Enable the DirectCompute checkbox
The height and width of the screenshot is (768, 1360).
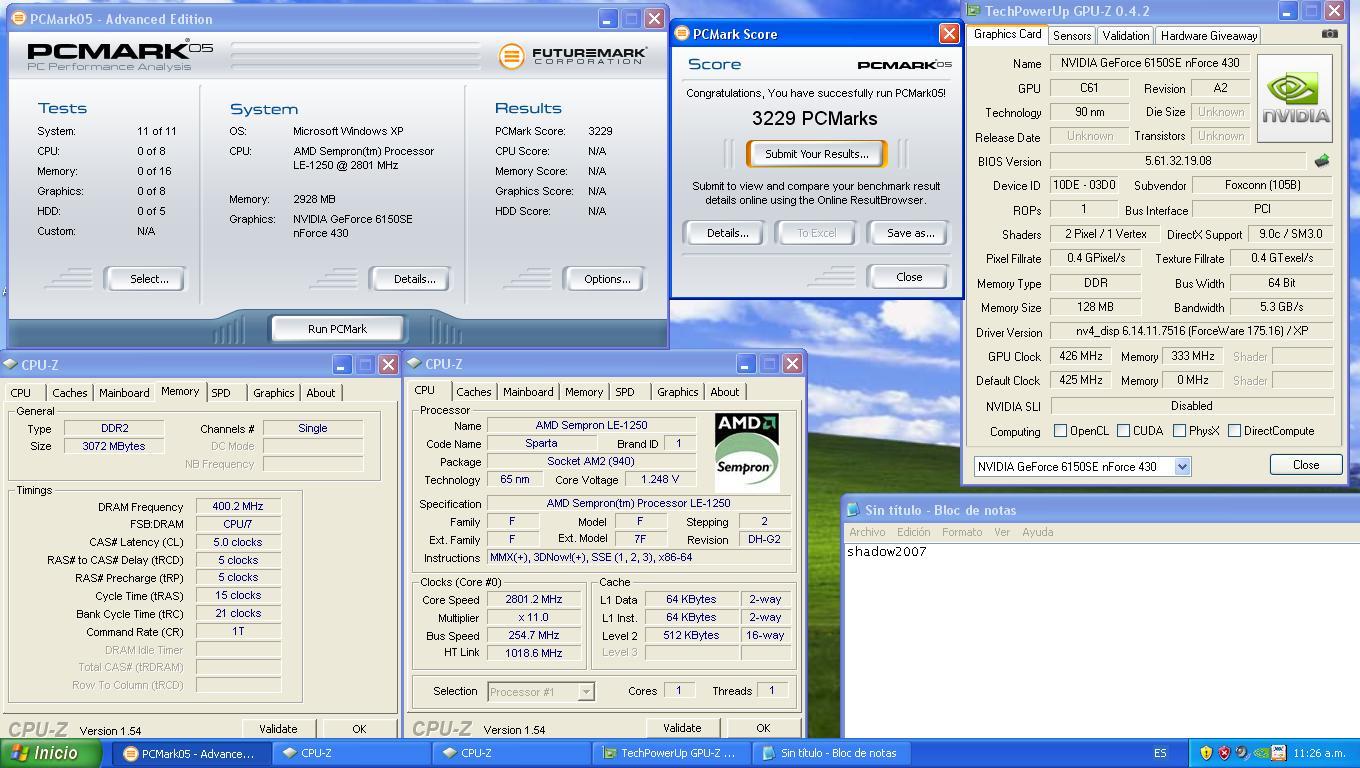coord(1234,431)
